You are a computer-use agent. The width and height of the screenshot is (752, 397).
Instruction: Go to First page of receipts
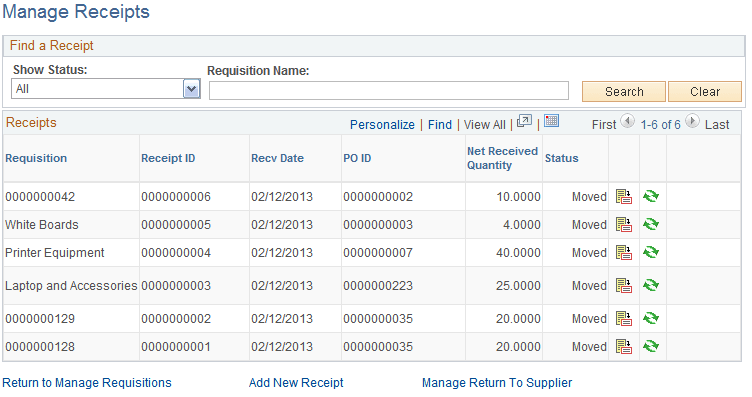pos(604,125)
